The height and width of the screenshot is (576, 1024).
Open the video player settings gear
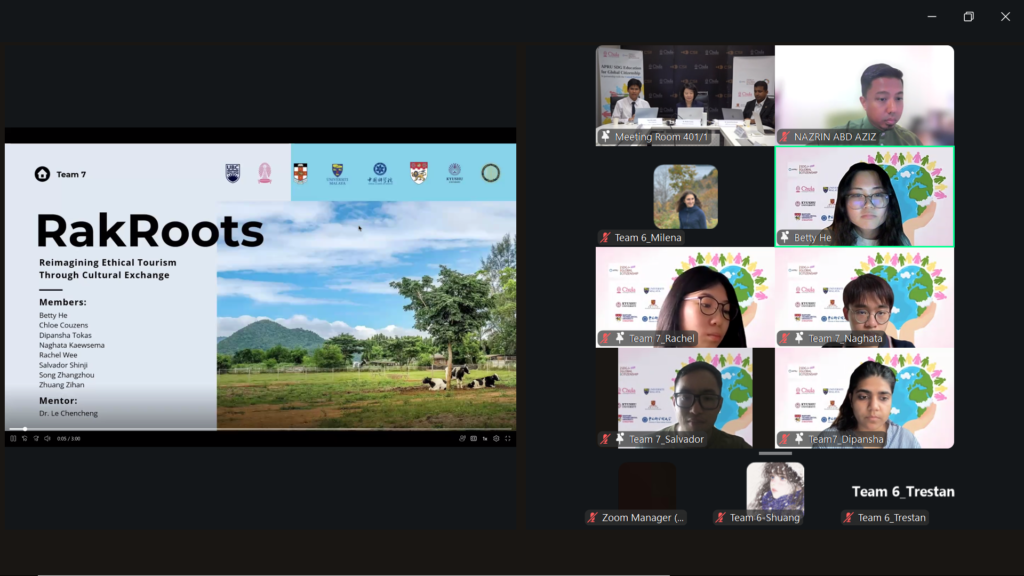(x=496, y=439)
